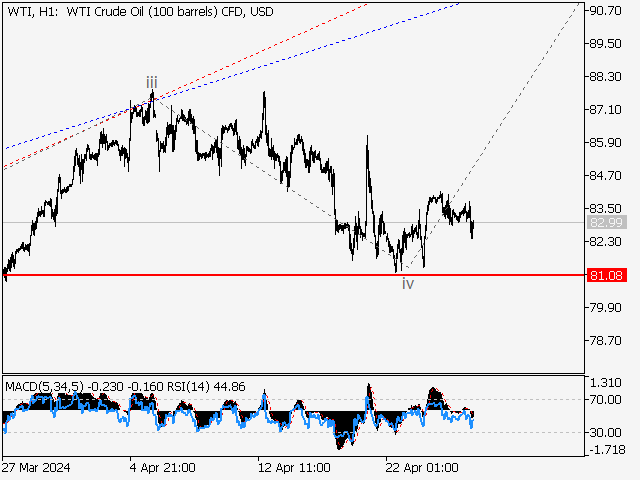This screenshot has height=480, width=640.
Task: Select the red 81.08 price level label
Action: click(x=607, y=276)
